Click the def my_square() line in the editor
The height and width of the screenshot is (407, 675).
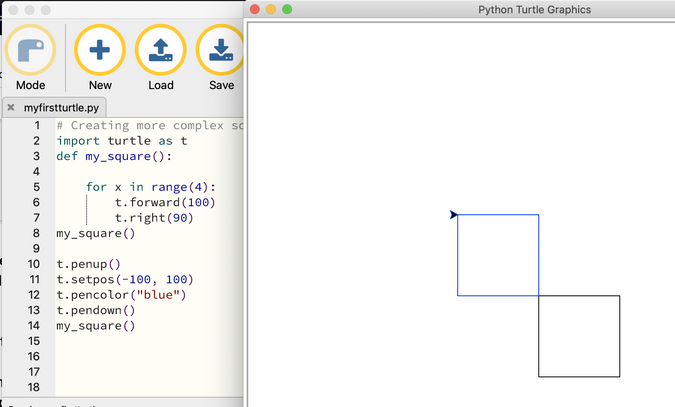[114, 156]
